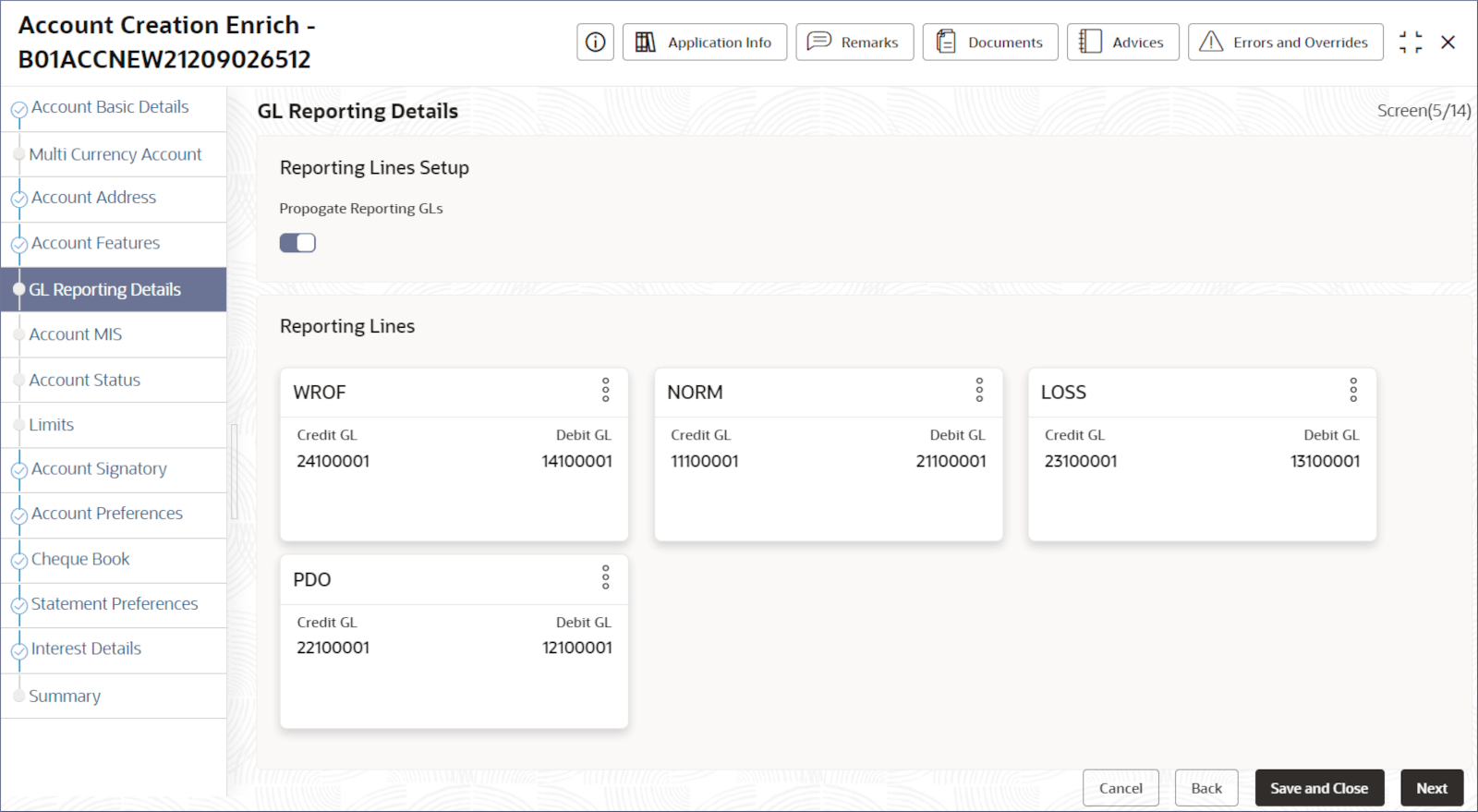Click the Screen(5/14) indicator
1478x812 pixels.
(x=1423, y=111)
